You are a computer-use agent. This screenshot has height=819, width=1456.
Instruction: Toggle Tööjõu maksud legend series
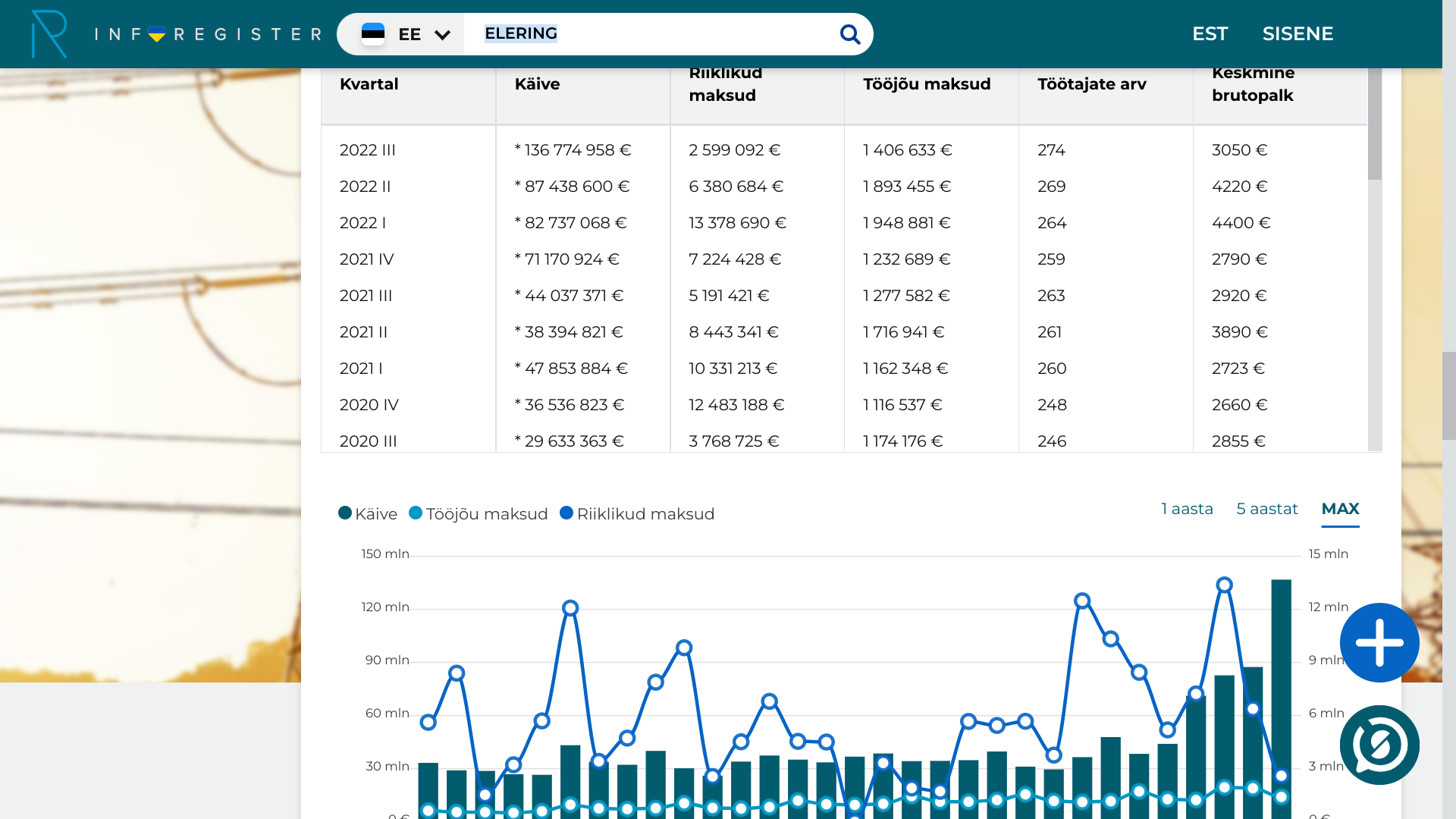[479, 514]
